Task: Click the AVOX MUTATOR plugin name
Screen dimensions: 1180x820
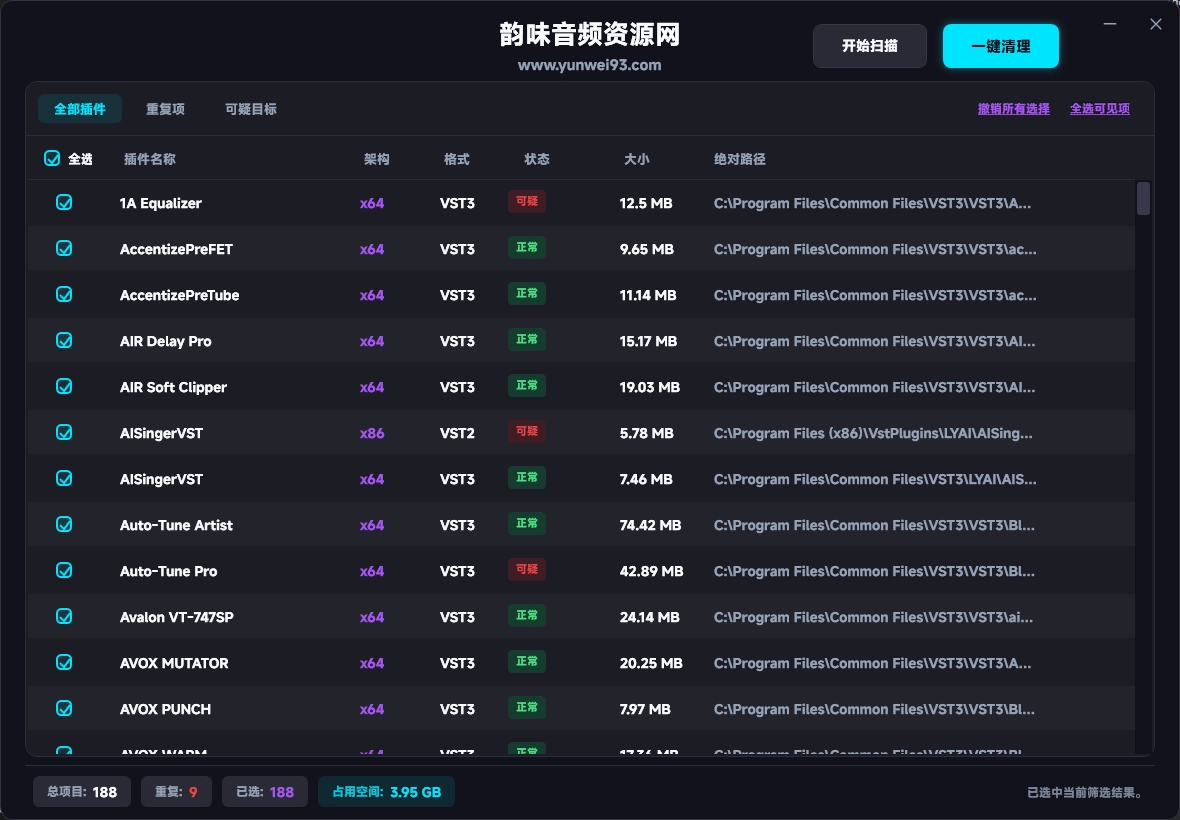Action: [x=174, y=663]
